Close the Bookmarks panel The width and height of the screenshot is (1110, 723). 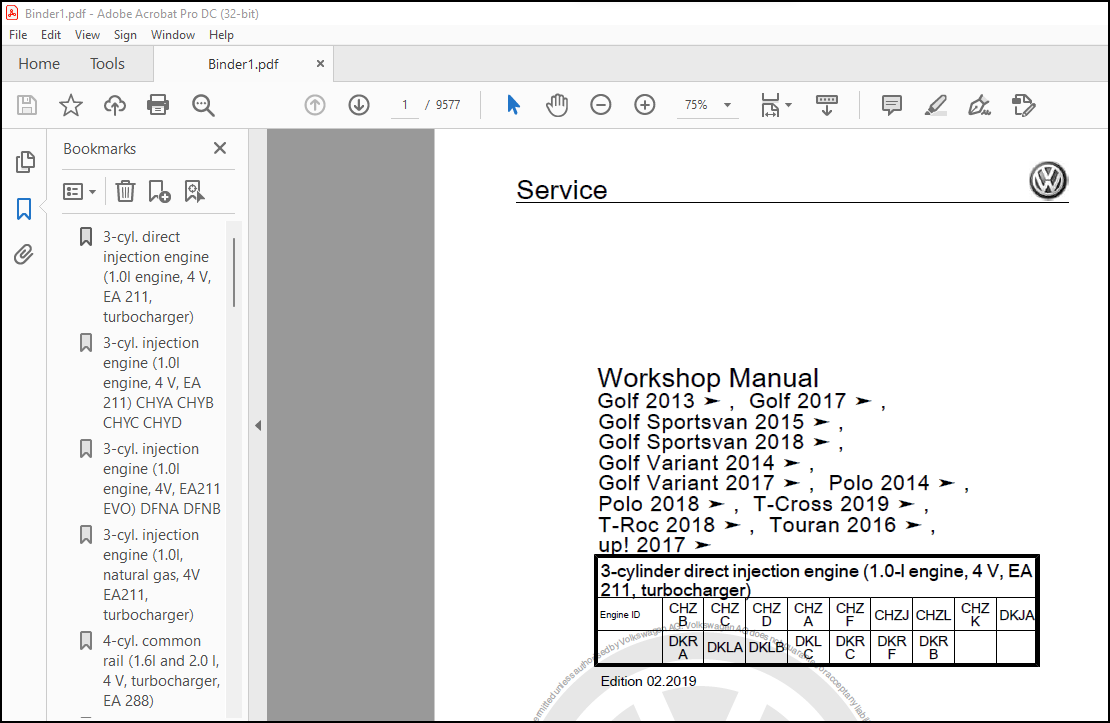tap(220, 148)
